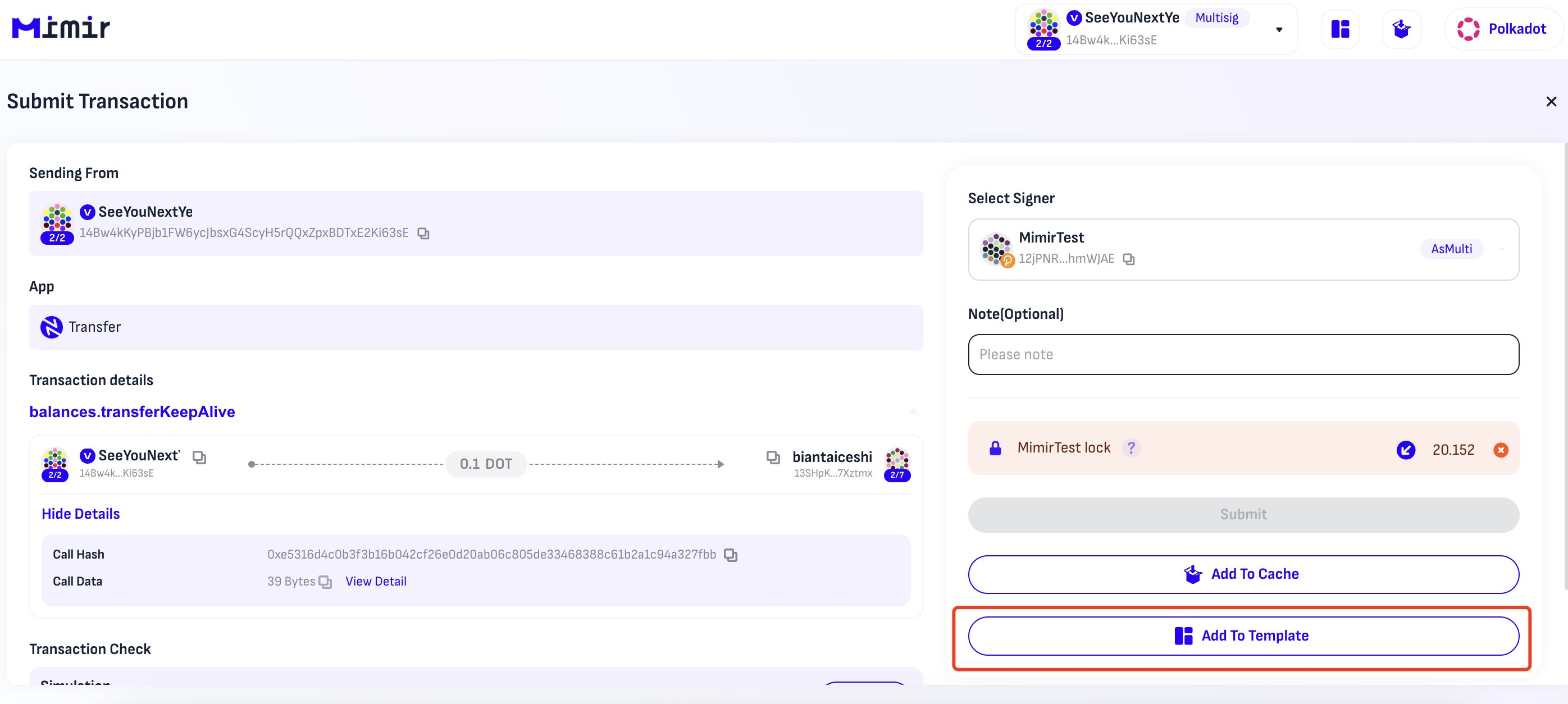The width and height of the screenshot is (1568, 704).
Task: Click the Add To Cache button
Action: click(1243, 574)
